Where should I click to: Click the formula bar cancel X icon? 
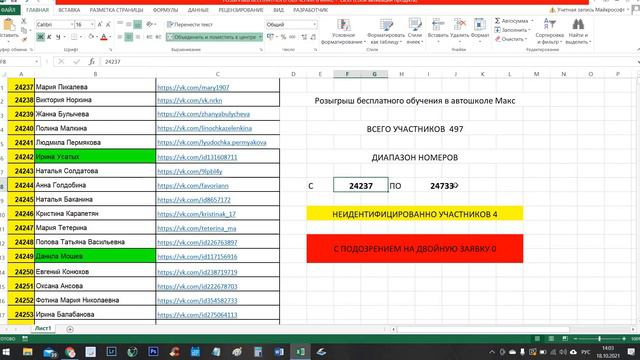[x=61, y=62]
